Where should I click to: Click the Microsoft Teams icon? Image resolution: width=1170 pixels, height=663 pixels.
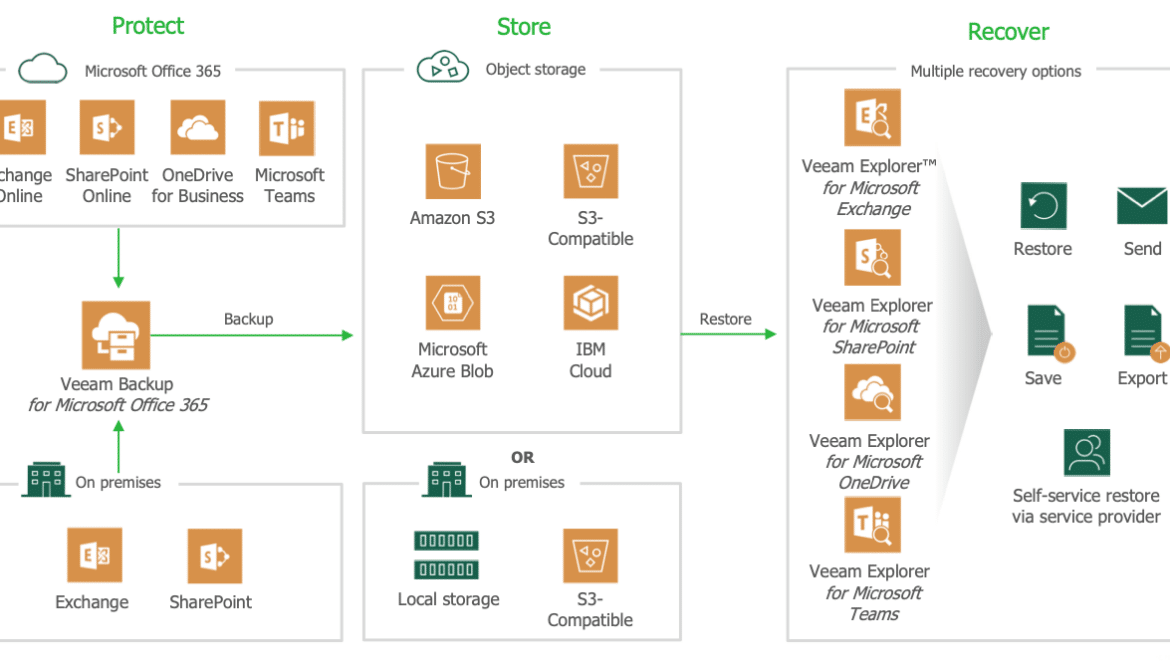tap(287, 128)
